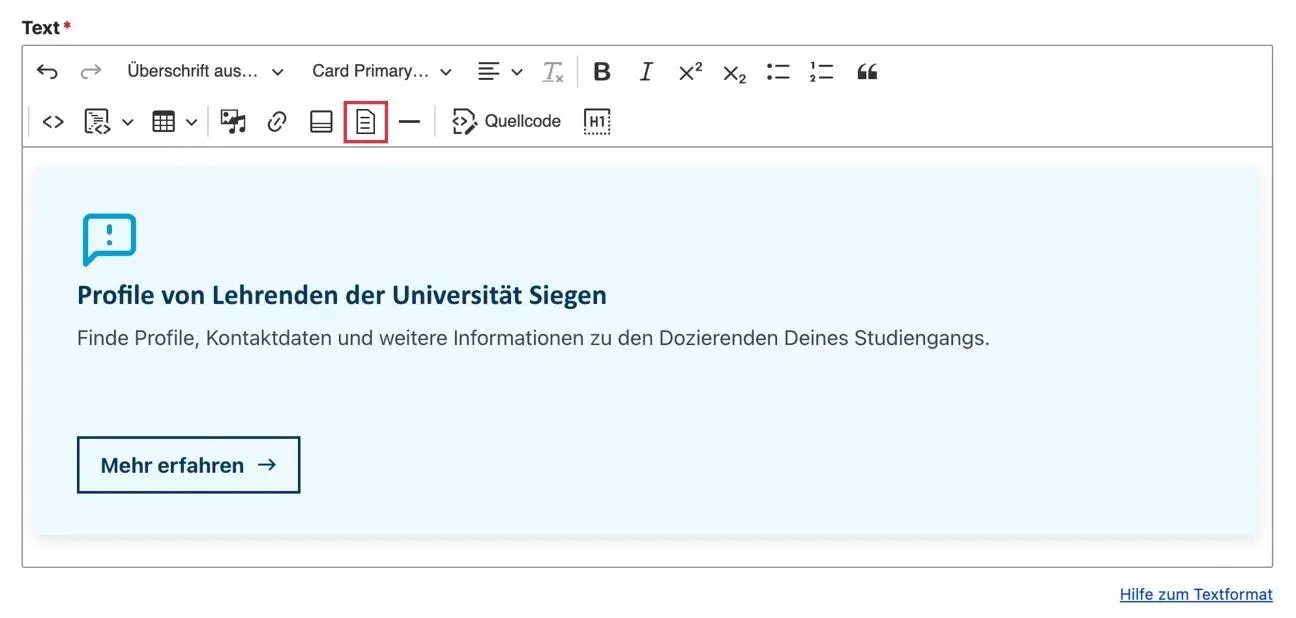Expand the table insert options chevron
1296x618 pixels.
tap(192, 121)
